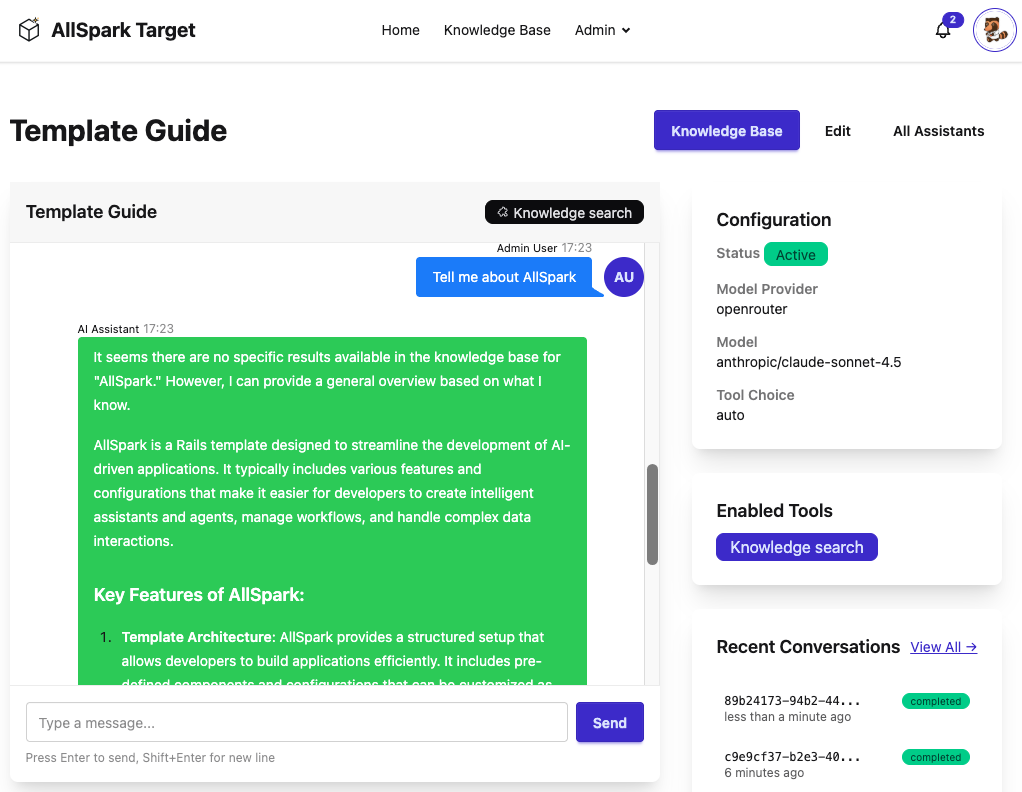
Task: Click the AllSpark cube logo icon
Action: (29, 30)
